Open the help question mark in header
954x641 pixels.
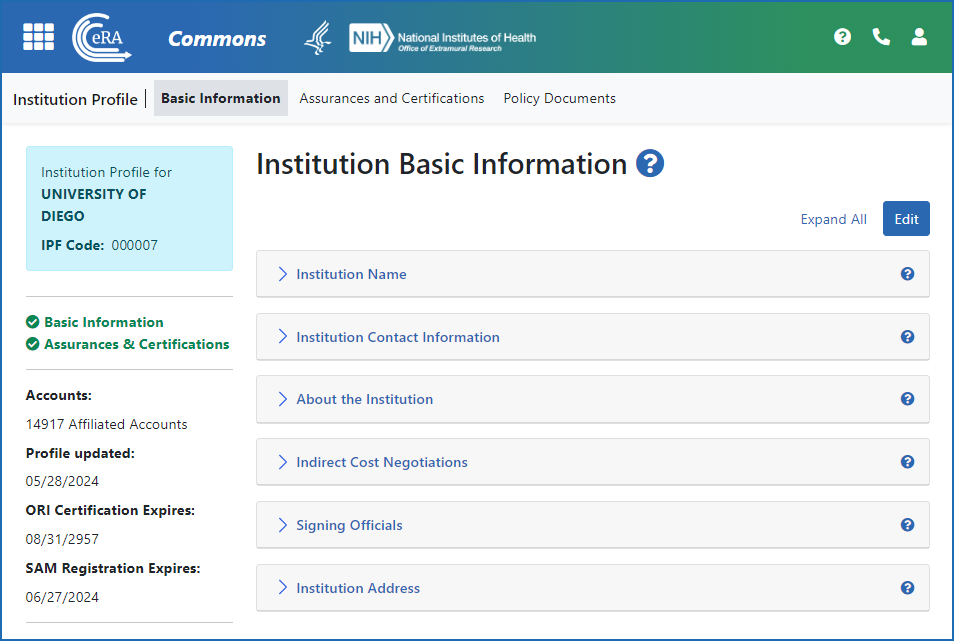842,36
